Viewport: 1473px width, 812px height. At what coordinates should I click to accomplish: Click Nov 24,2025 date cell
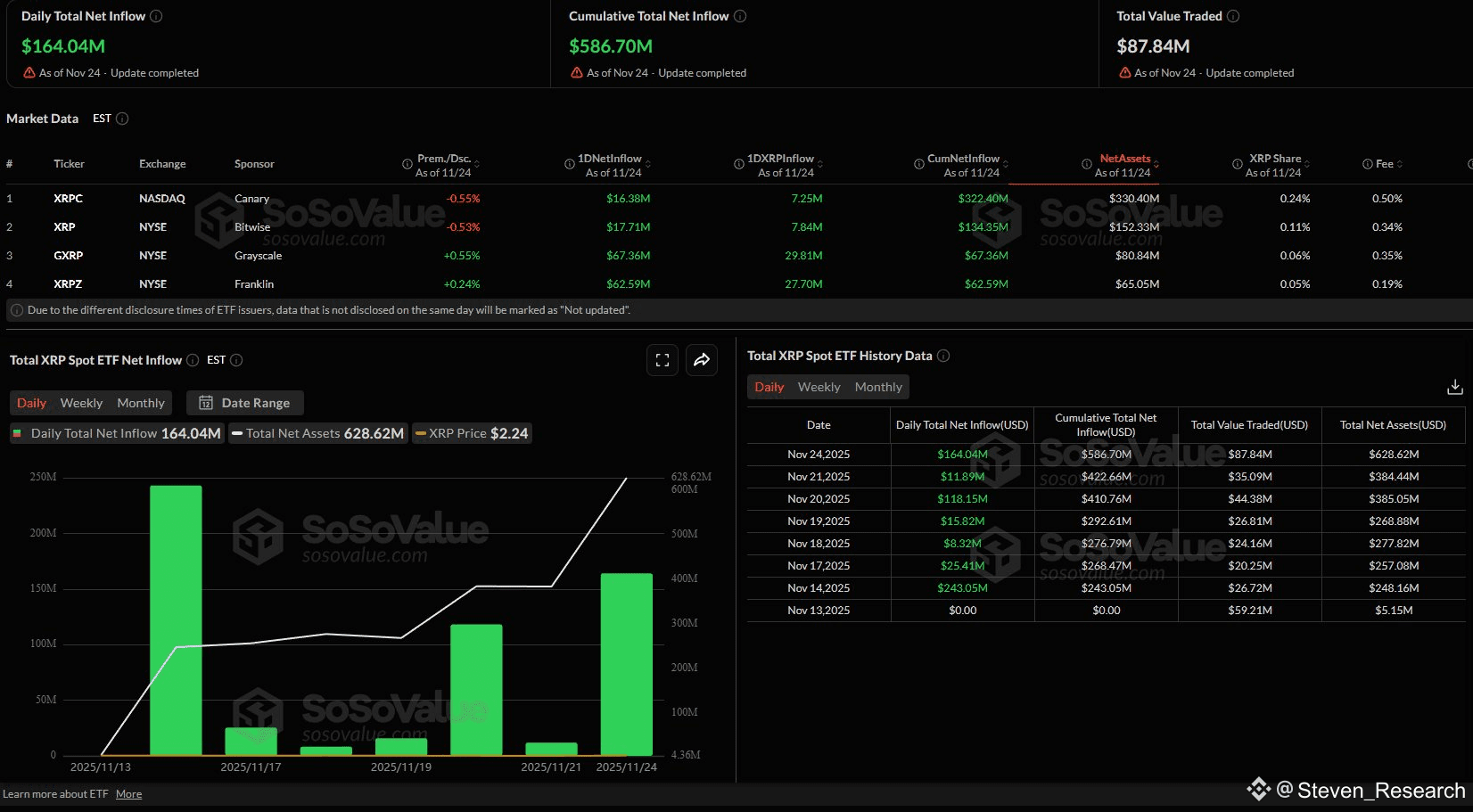click(x=819, y=455)
